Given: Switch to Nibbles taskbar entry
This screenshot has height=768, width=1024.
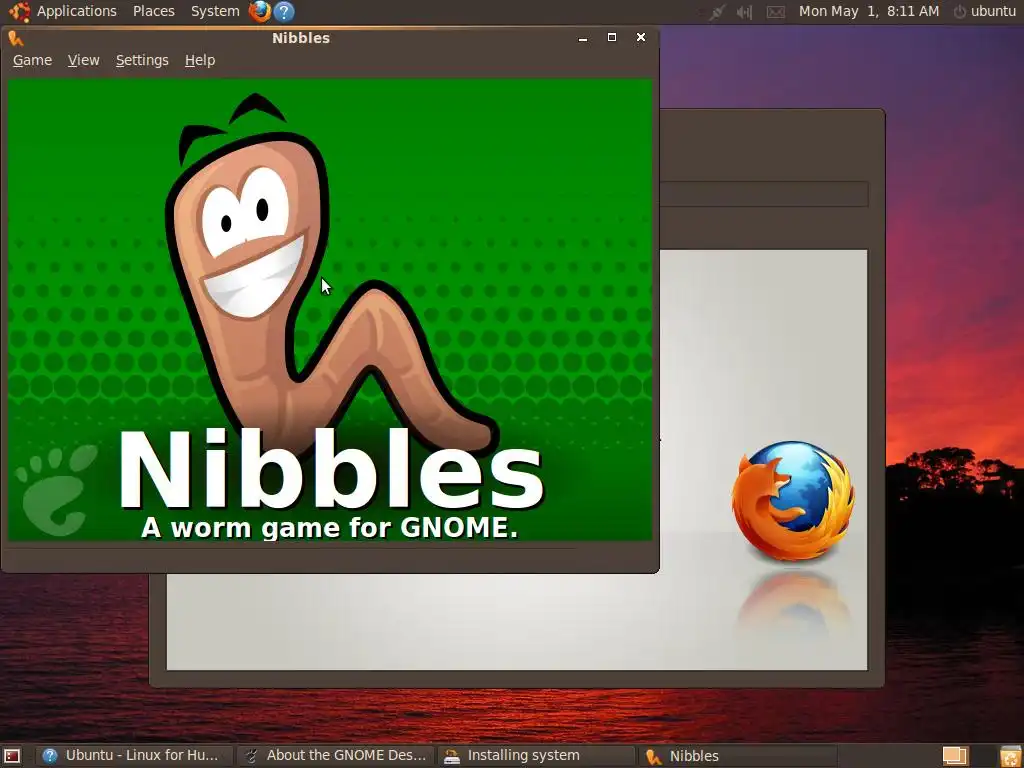Looking at the screenshot, I should coord(737,756).
